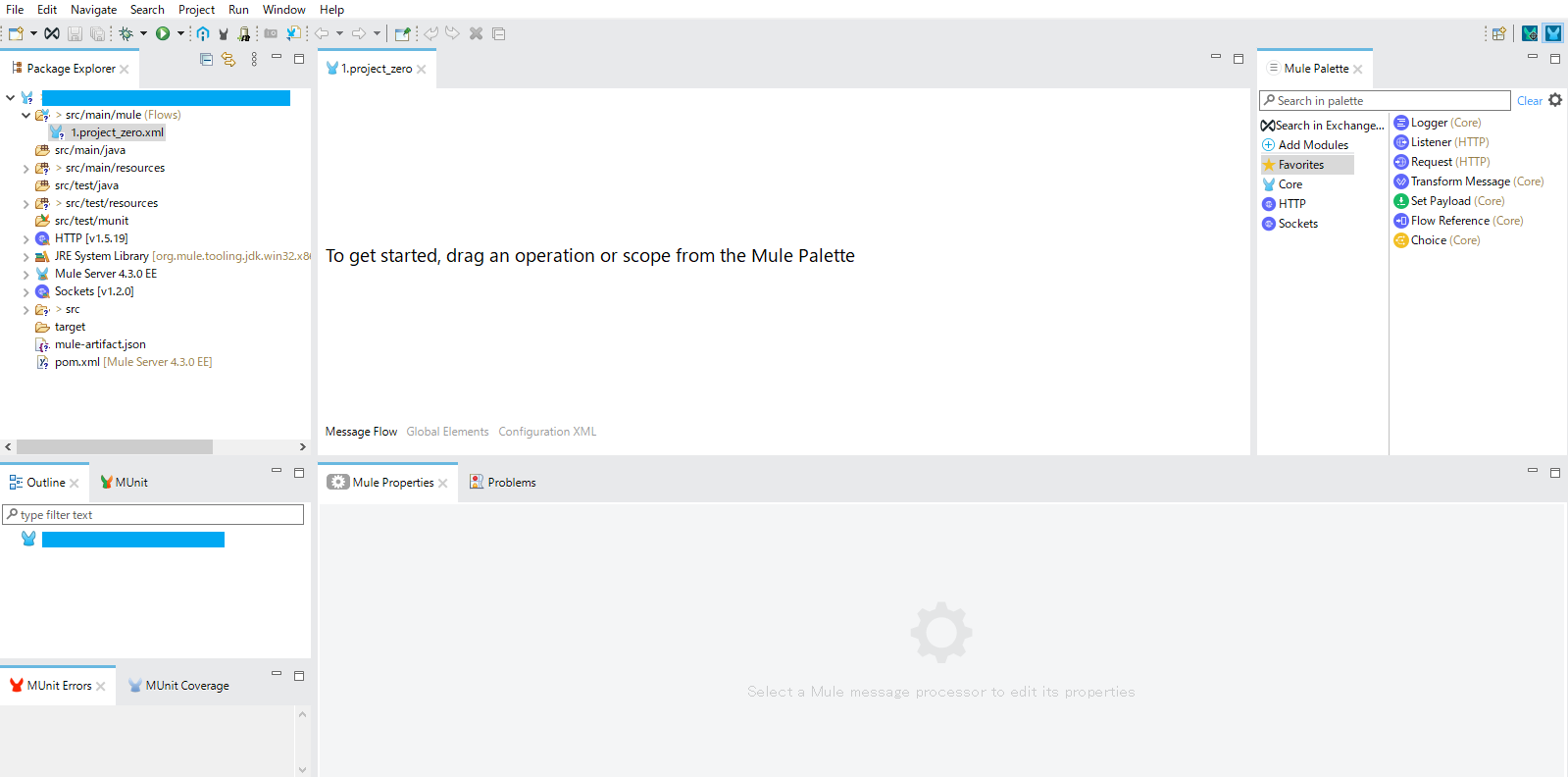Switch to Configuration XML tab
1568x777 pixels.
(x=547, y=432)
